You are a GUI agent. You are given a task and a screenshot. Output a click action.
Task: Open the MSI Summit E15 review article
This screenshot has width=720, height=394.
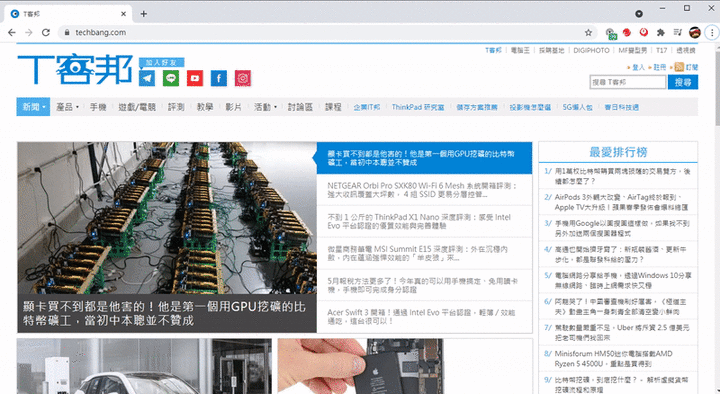417,253
